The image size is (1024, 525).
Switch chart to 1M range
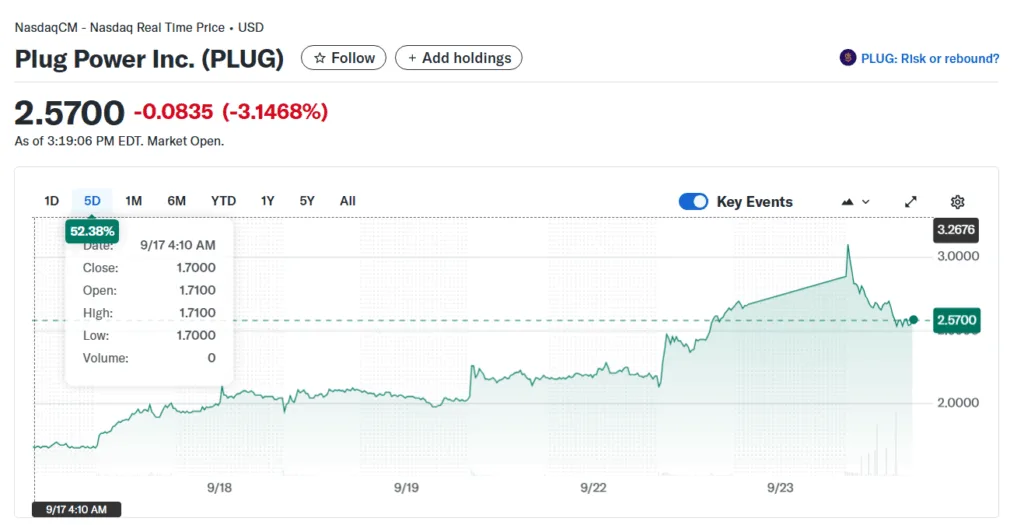click(133, 201)
